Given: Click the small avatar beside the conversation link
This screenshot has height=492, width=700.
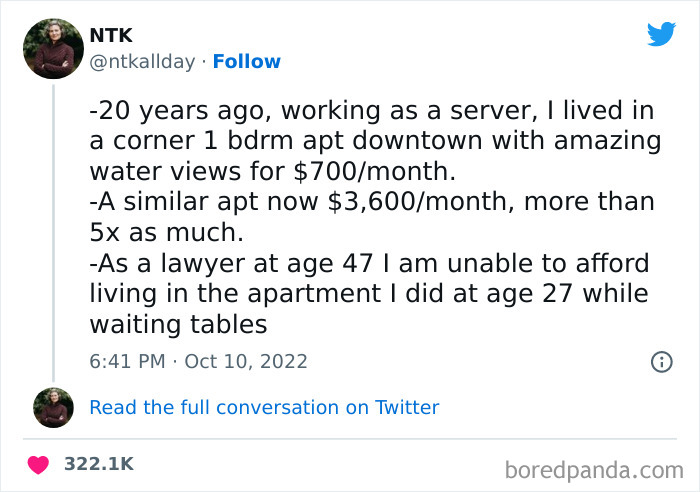Looking at the screenshot, I should [x=53, y=407].
